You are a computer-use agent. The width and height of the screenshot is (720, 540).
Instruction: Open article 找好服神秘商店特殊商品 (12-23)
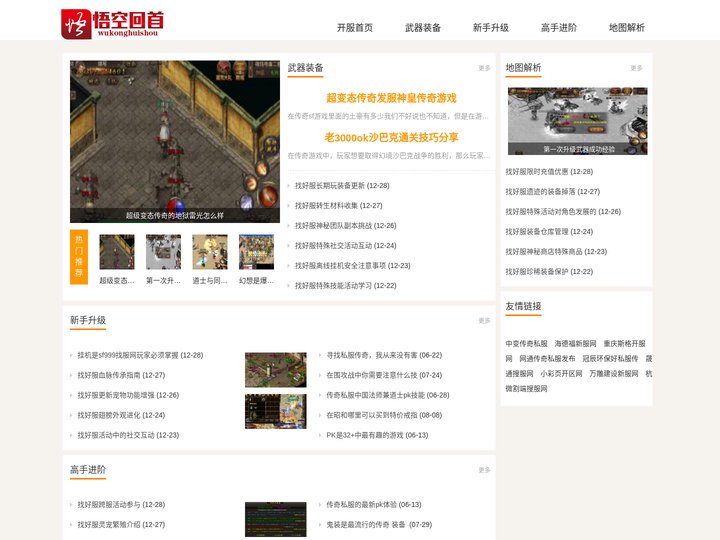pos(556,252)
